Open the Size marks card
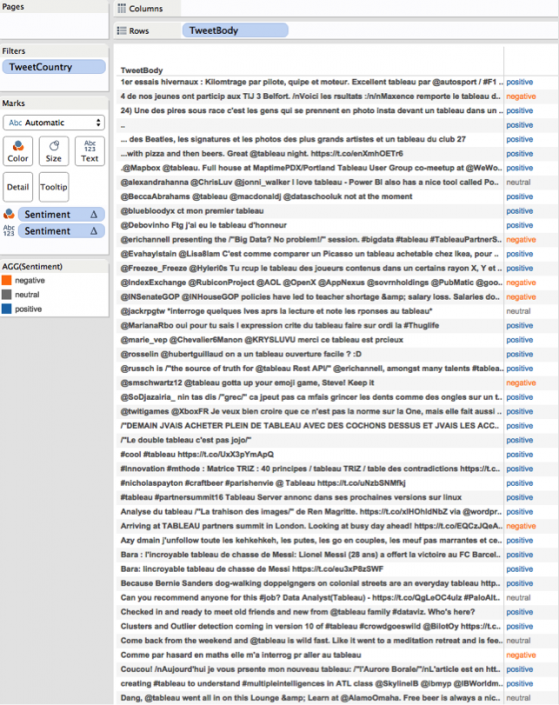This screenshot has height=705, width=559. tap(54, 151)
